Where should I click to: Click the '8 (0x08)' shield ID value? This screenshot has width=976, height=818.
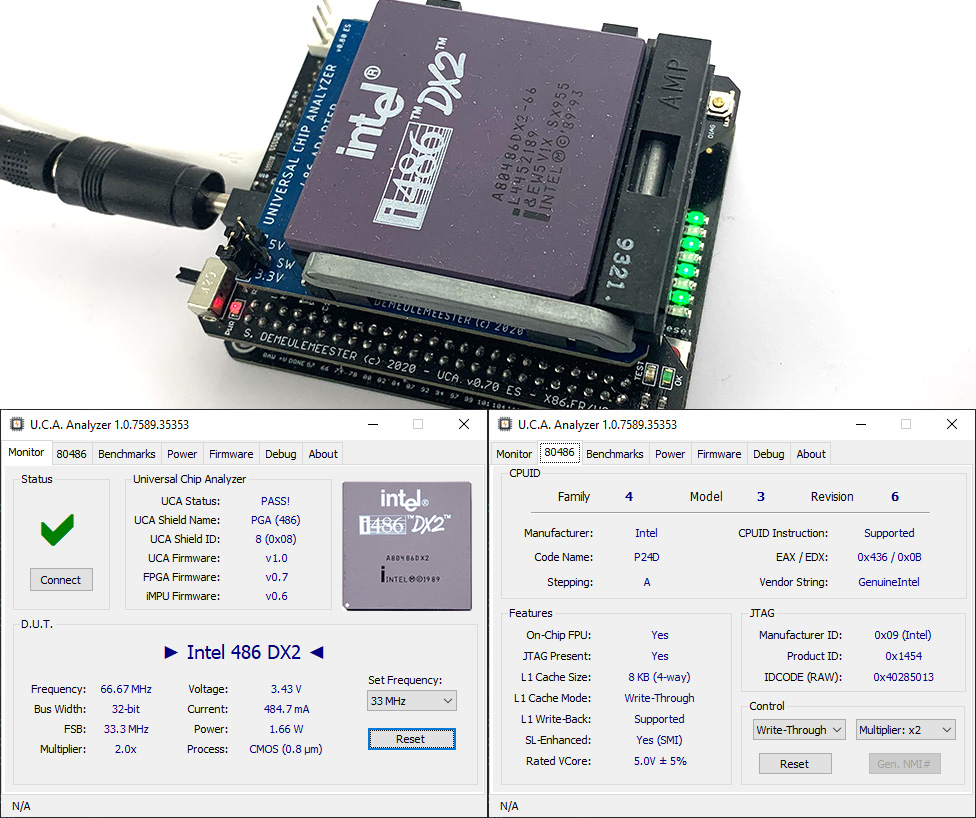point(276,539)
